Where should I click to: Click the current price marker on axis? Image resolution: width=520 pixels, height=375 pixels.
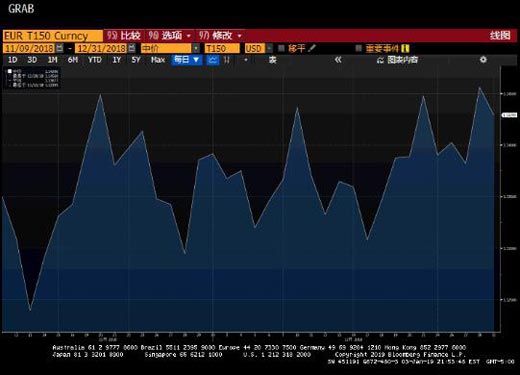click(509, 115)
